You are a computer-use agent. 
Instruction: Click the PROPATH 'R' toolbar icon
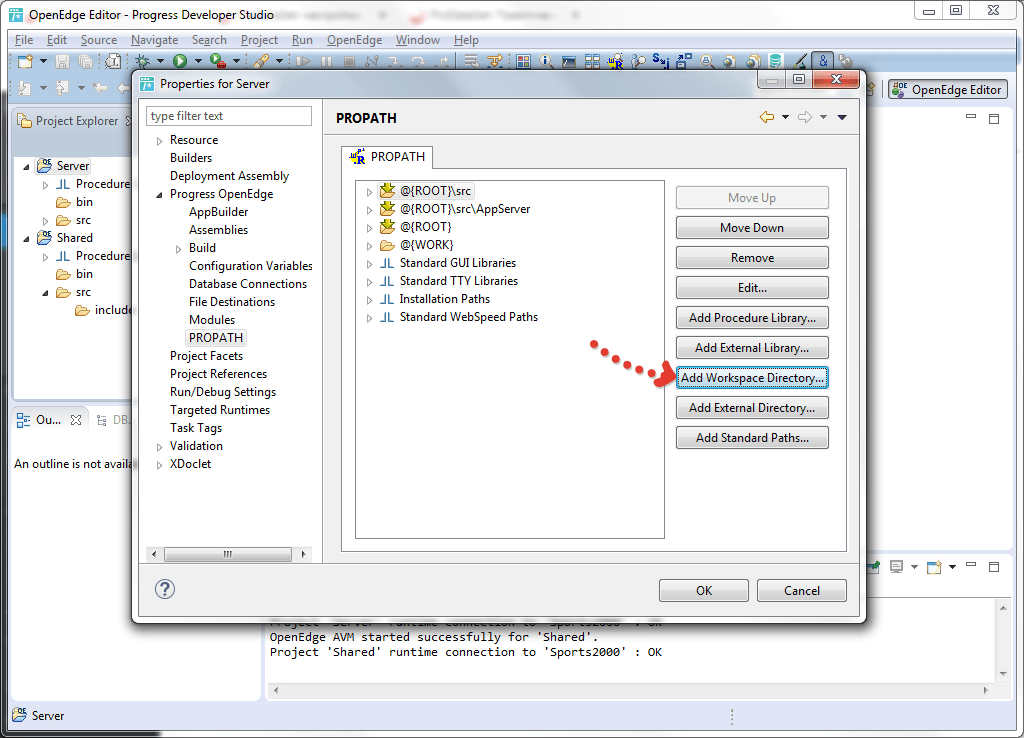(x=615, y=61)
